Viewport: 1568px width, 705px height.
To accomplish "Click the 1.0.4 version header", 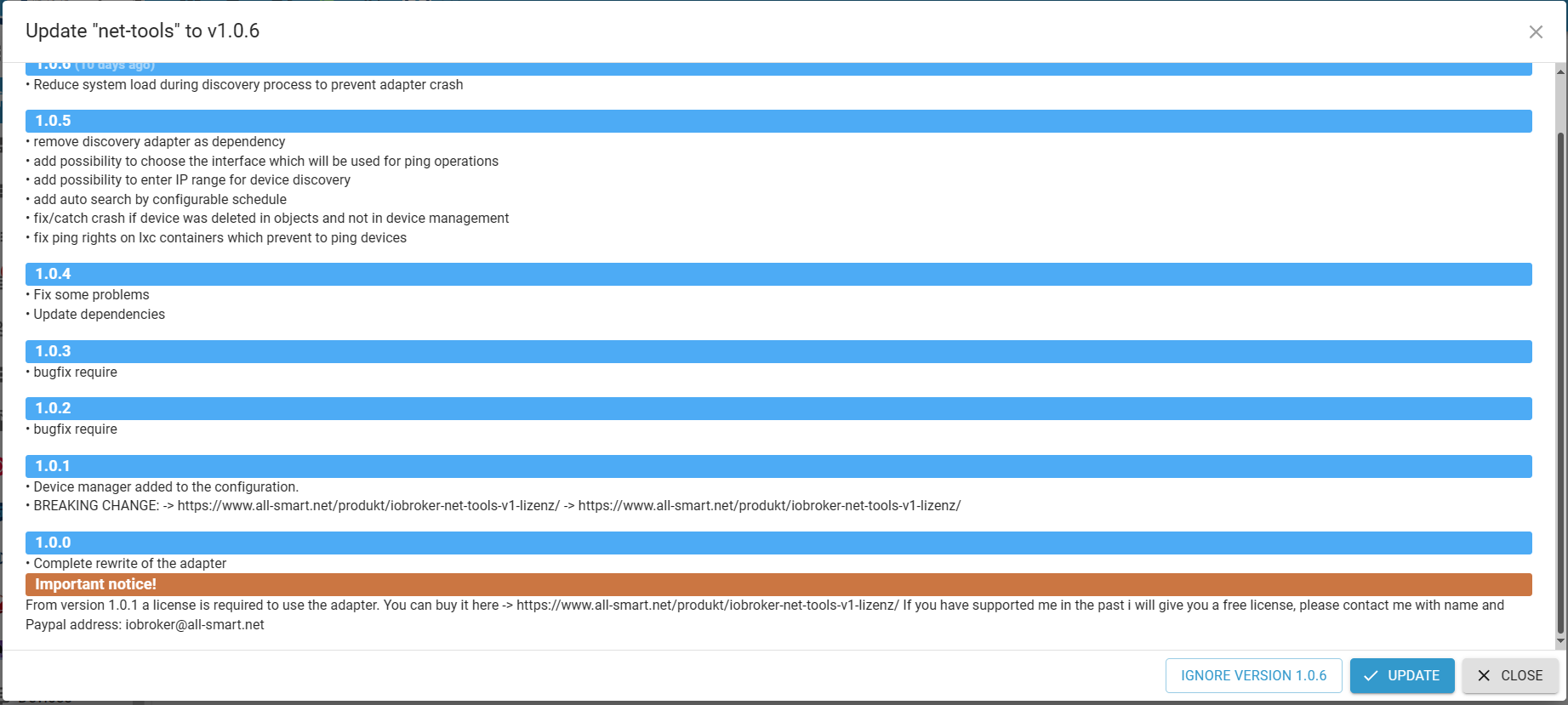I will coord(778,274).
